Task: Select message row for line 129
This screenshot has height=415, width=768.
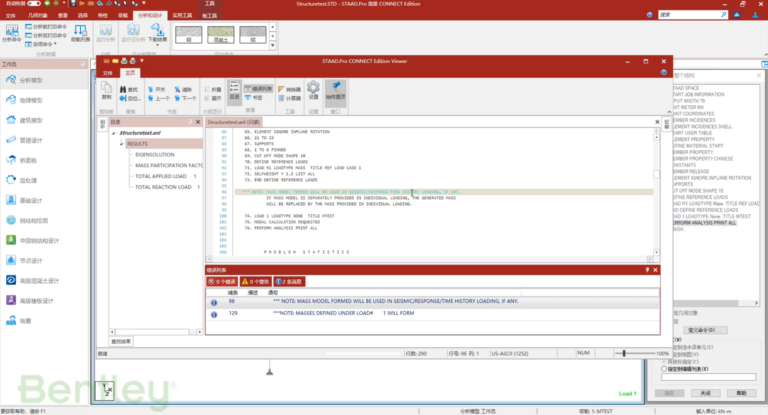Action: click(x=432, y=314)
